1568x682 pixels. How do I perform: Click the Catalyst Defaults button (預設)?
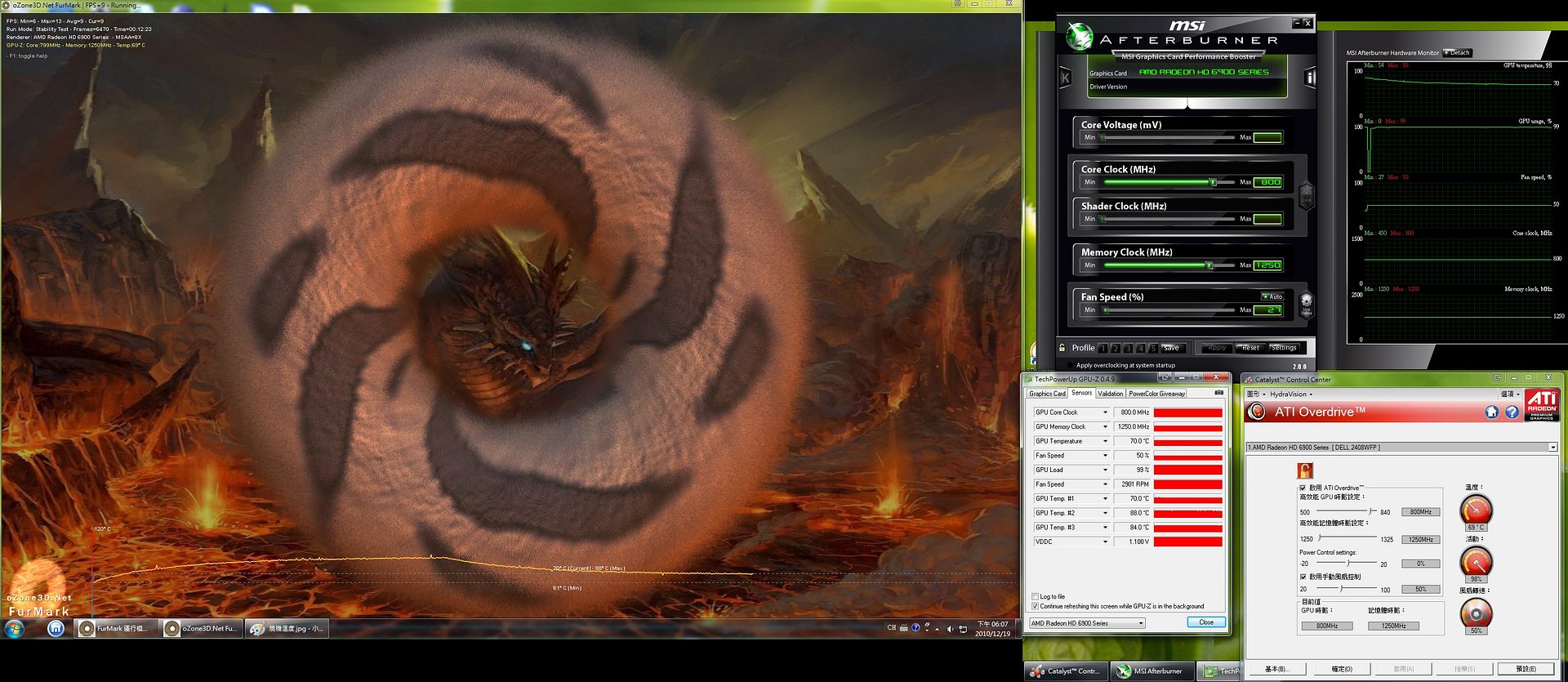coord(1526,669)
